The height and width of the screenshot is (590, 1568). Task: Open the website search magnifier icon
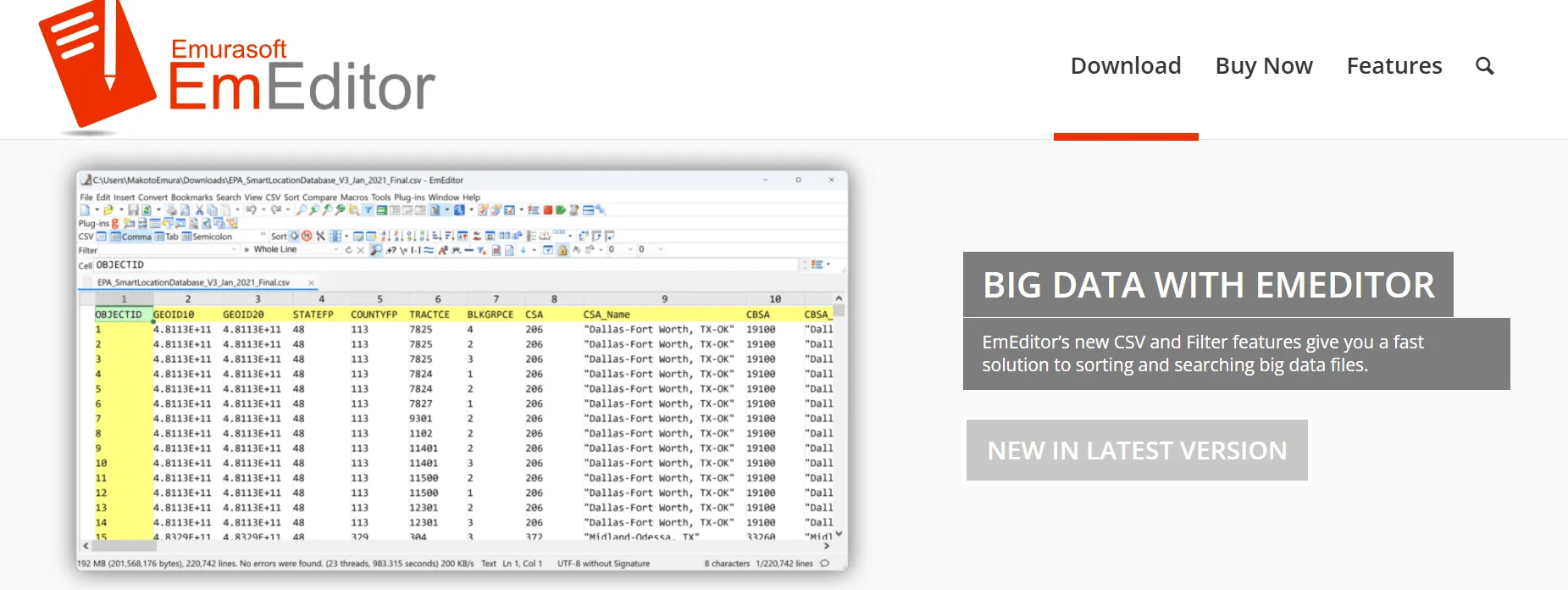(1484, 66)
